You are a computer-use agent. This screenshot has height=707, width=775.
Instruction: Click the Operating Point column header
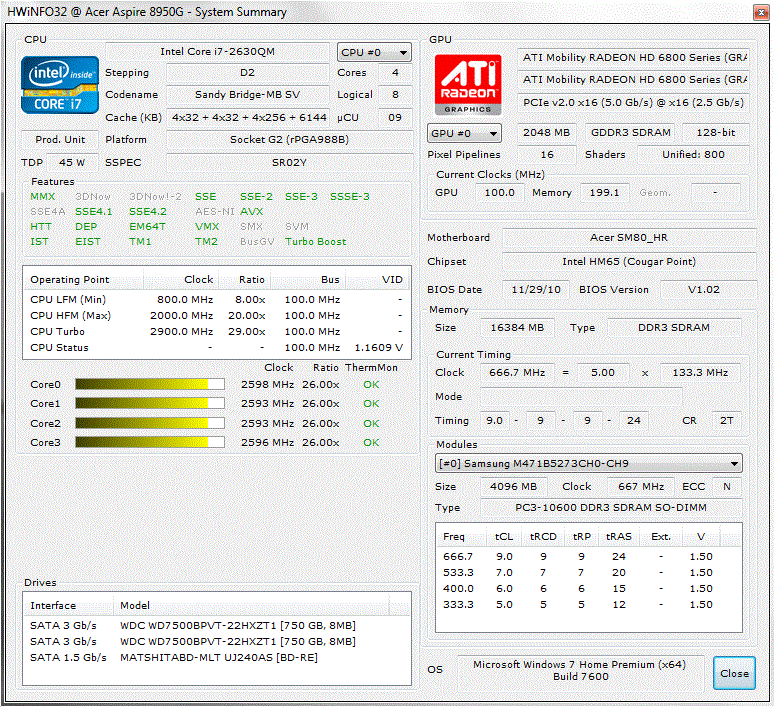[84, 279]
